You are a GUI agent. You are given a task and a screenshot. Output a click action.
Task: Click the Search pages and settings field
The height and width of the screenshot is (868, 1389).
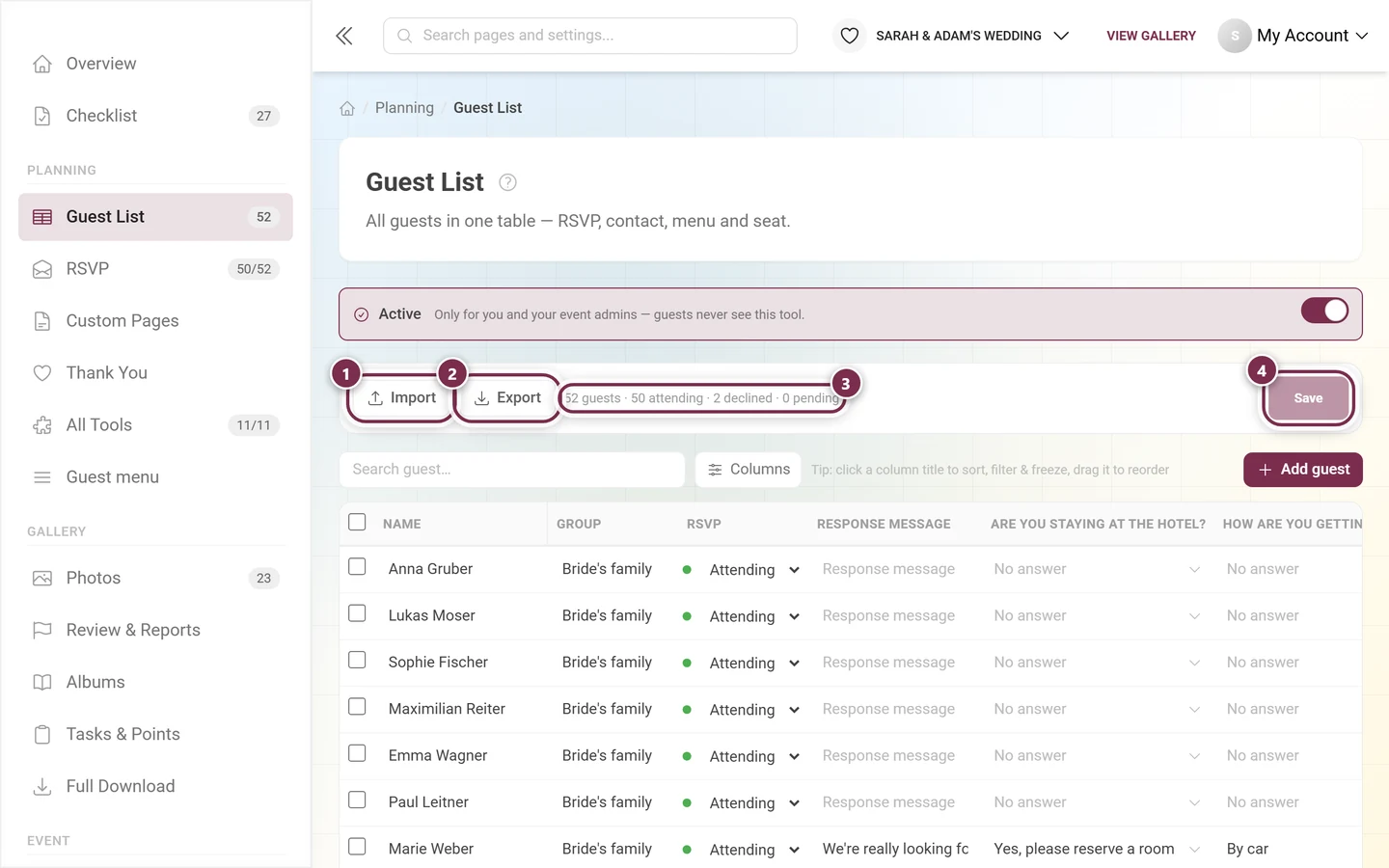590,36
